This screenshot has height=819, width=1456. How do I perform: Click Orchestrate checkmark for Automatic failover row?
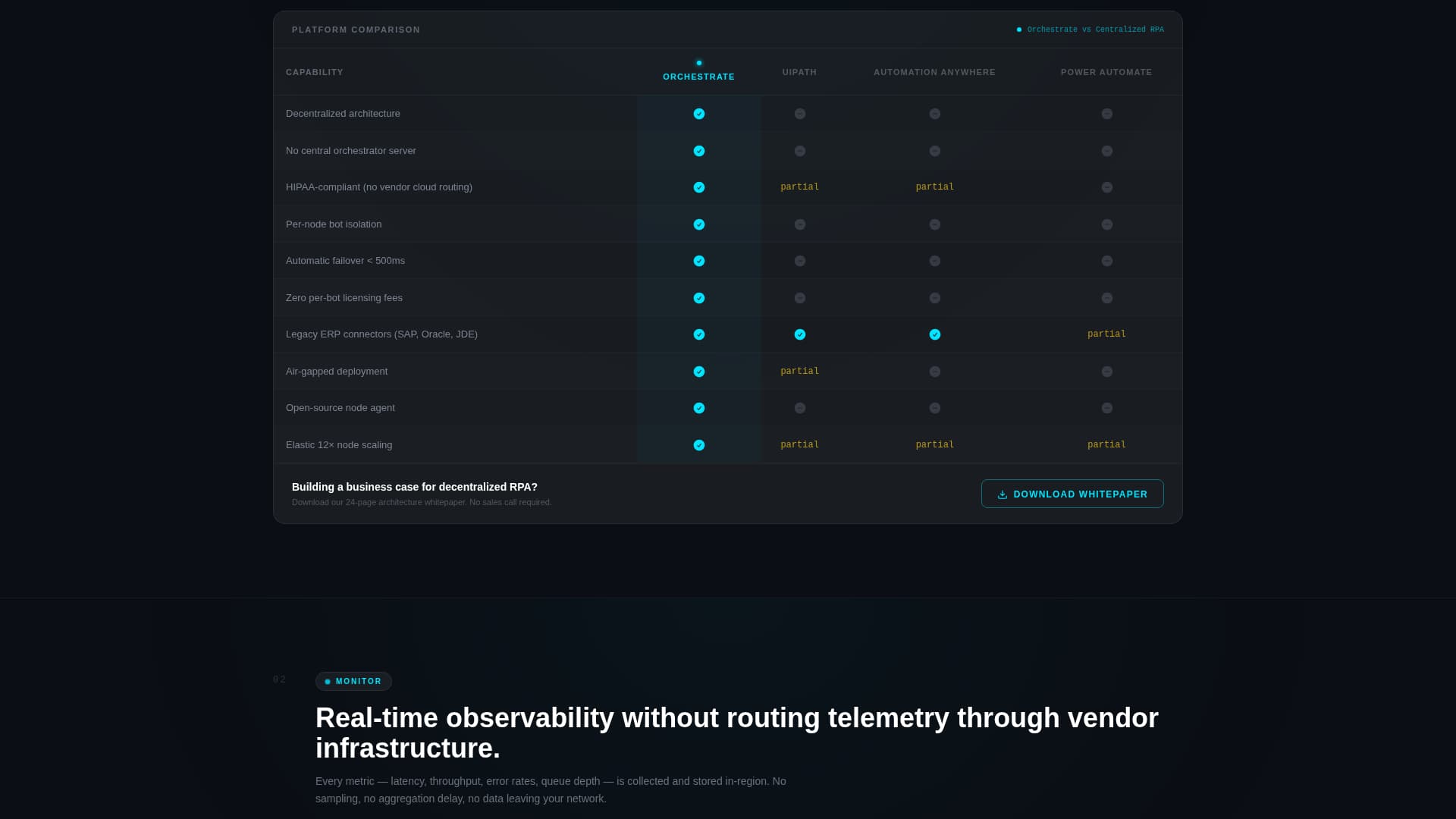pos(699,261)
